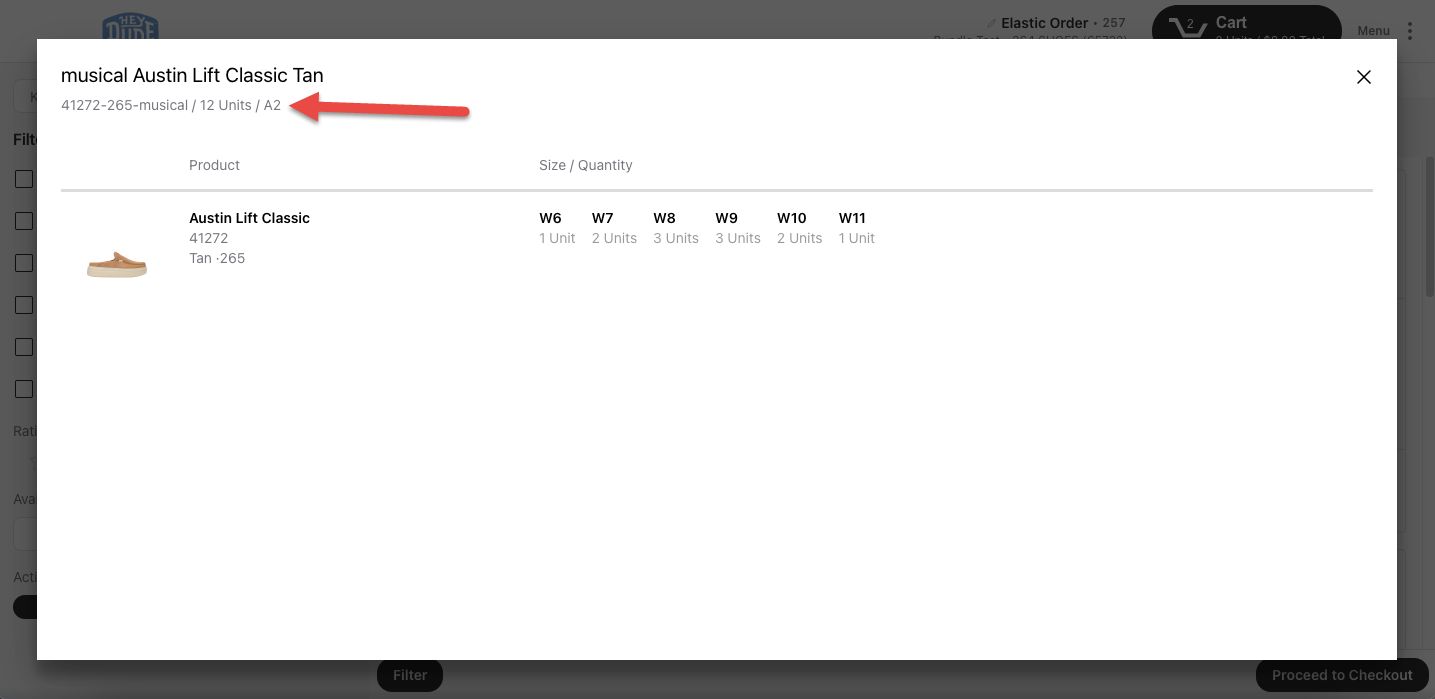
Task: Click the 2 Units quantity under W7
Action: [614, 238]
